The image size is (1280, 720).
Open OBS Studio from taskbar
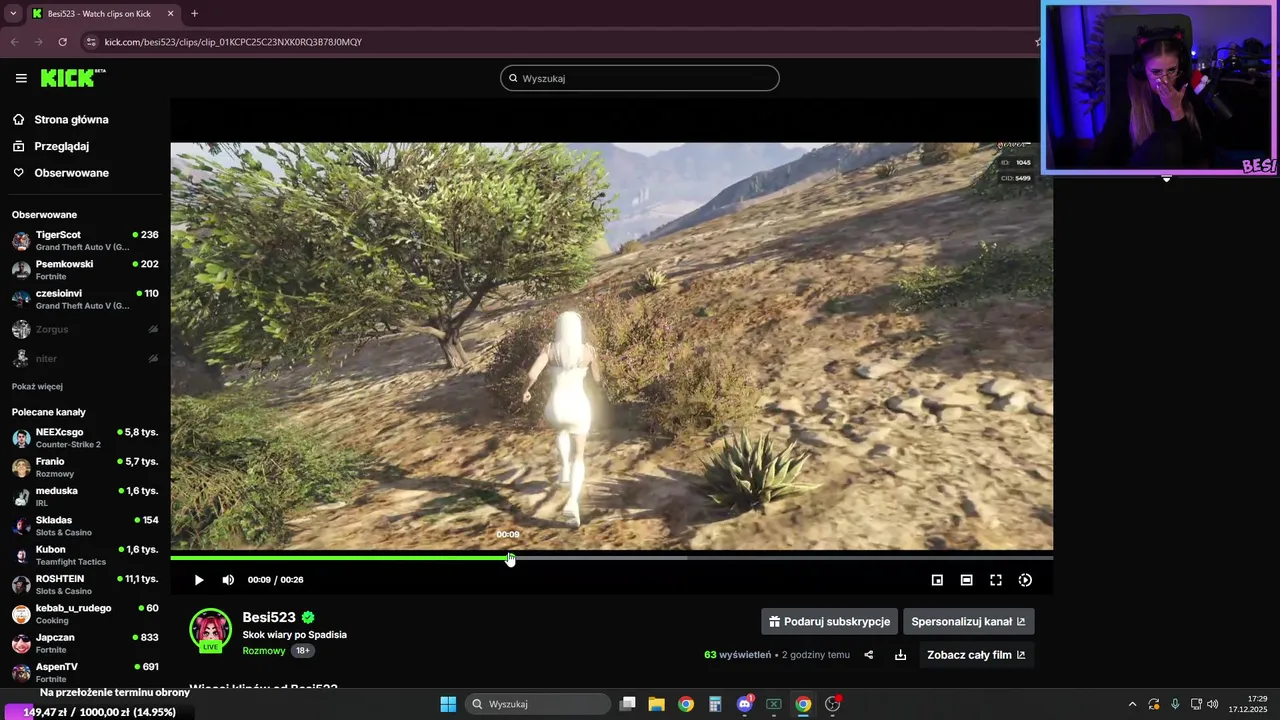[832, 704]
